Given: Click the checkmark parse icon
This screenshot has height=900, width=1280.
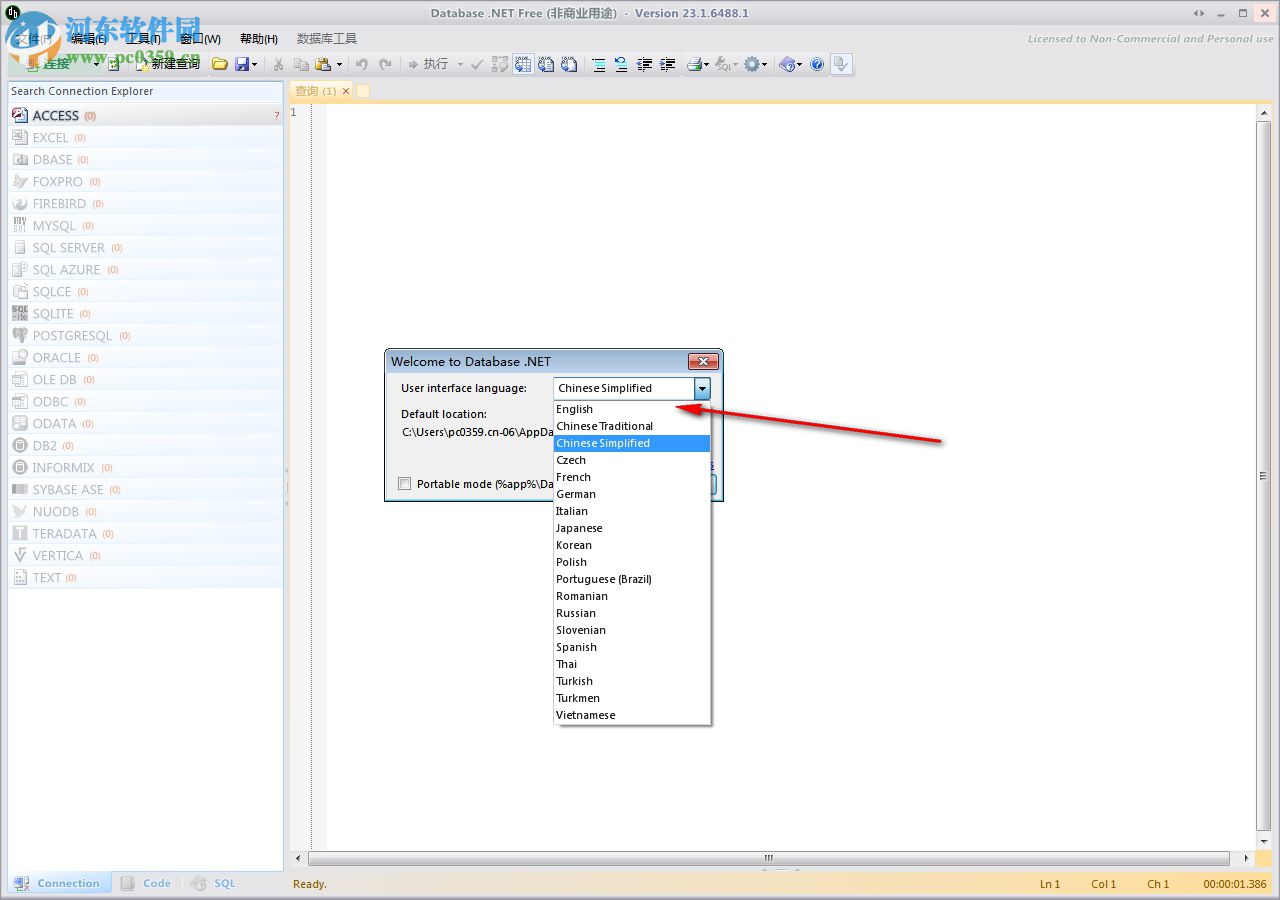Looking at the screenshot, I should [x=477, y=64].
